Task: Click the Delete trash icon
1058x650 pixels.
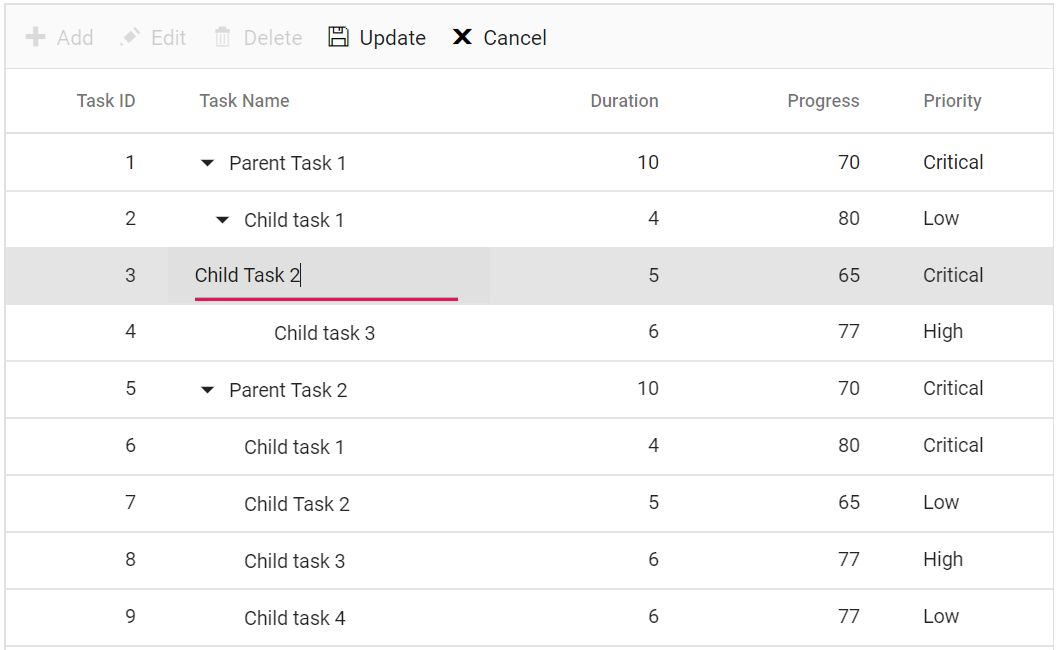Action: click(222, 37)
